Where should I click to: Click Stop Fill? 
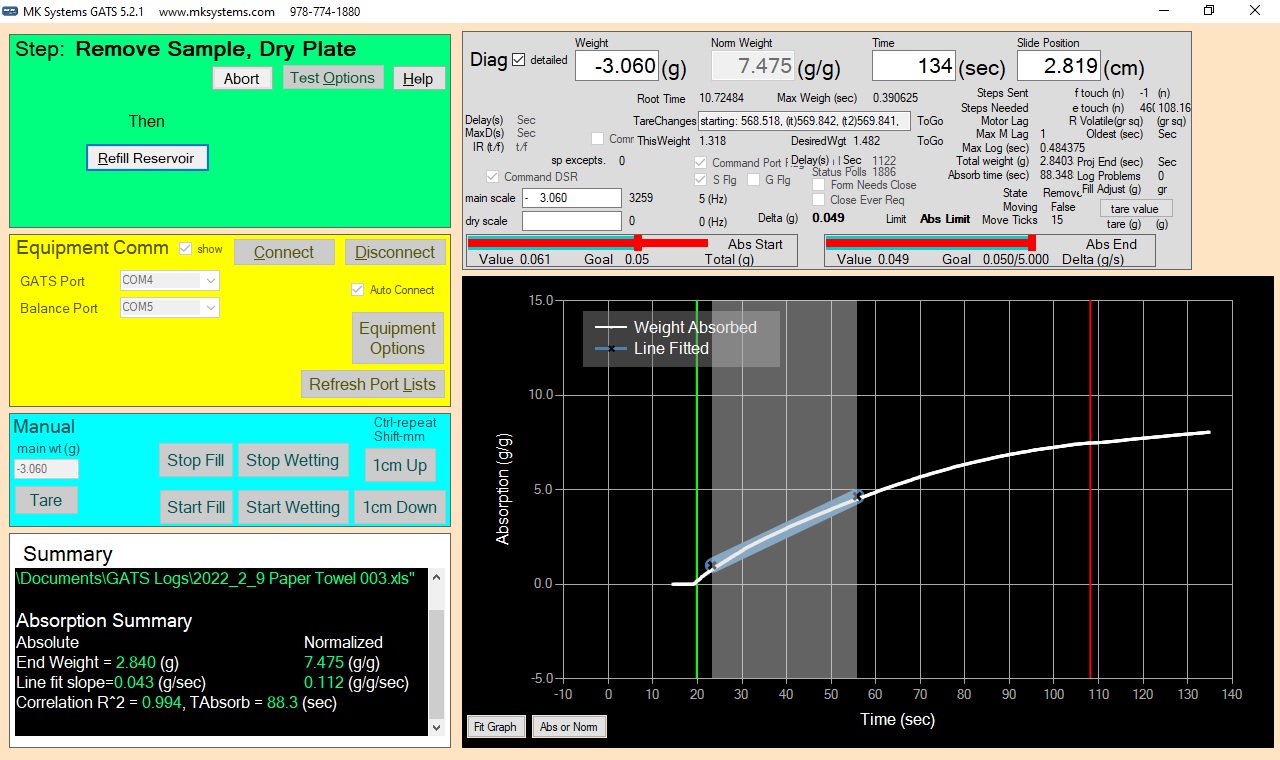tap(195, 460)
